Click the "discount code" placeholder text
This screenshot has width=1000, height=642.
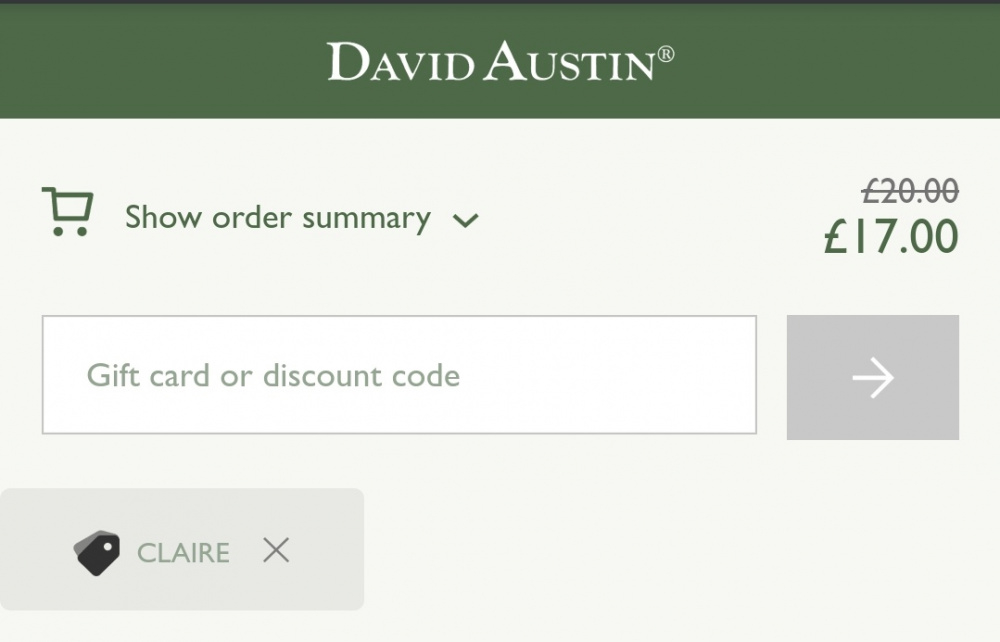coord(362,375)
